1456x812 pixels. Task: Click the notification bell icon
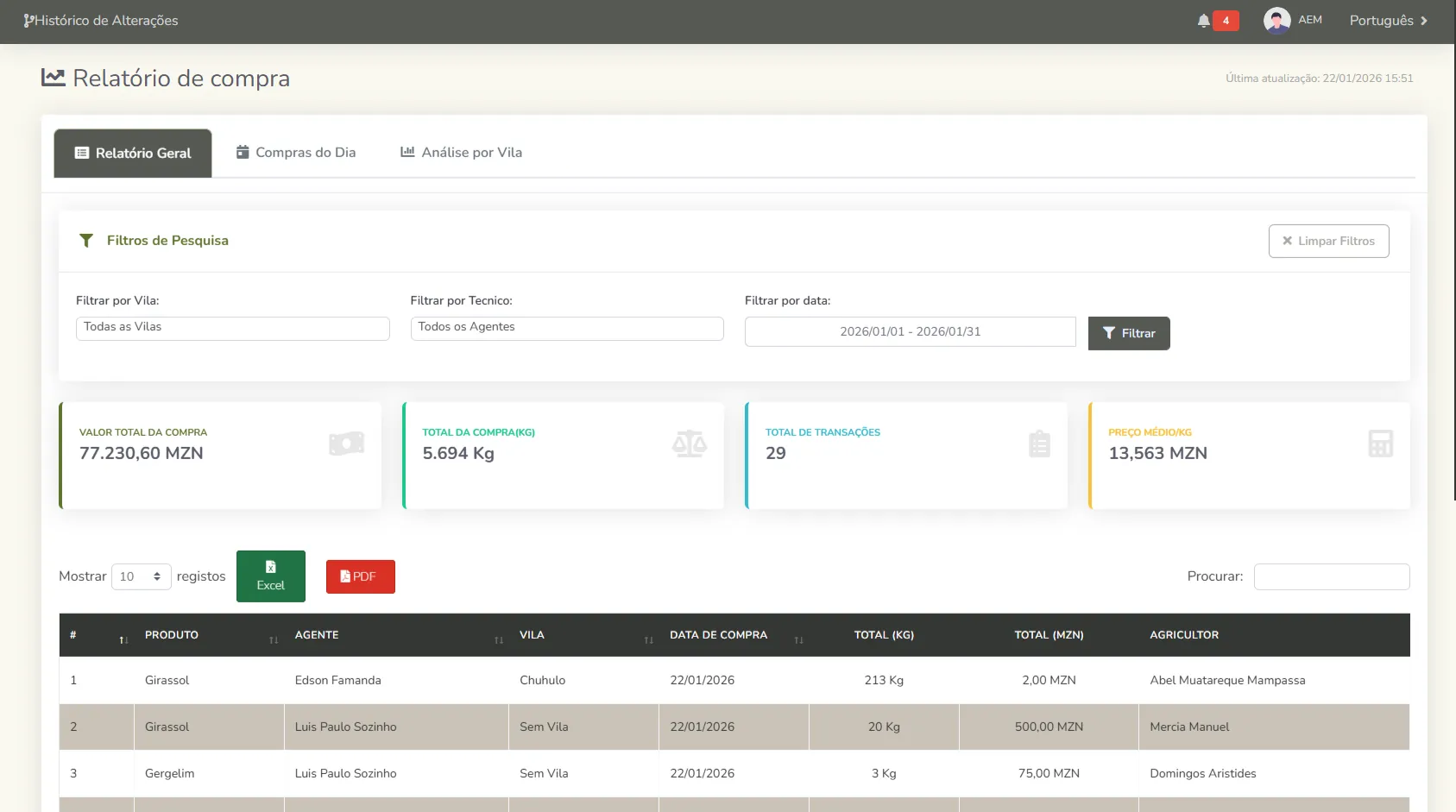pyautogui.click(x=1203, y=21)
